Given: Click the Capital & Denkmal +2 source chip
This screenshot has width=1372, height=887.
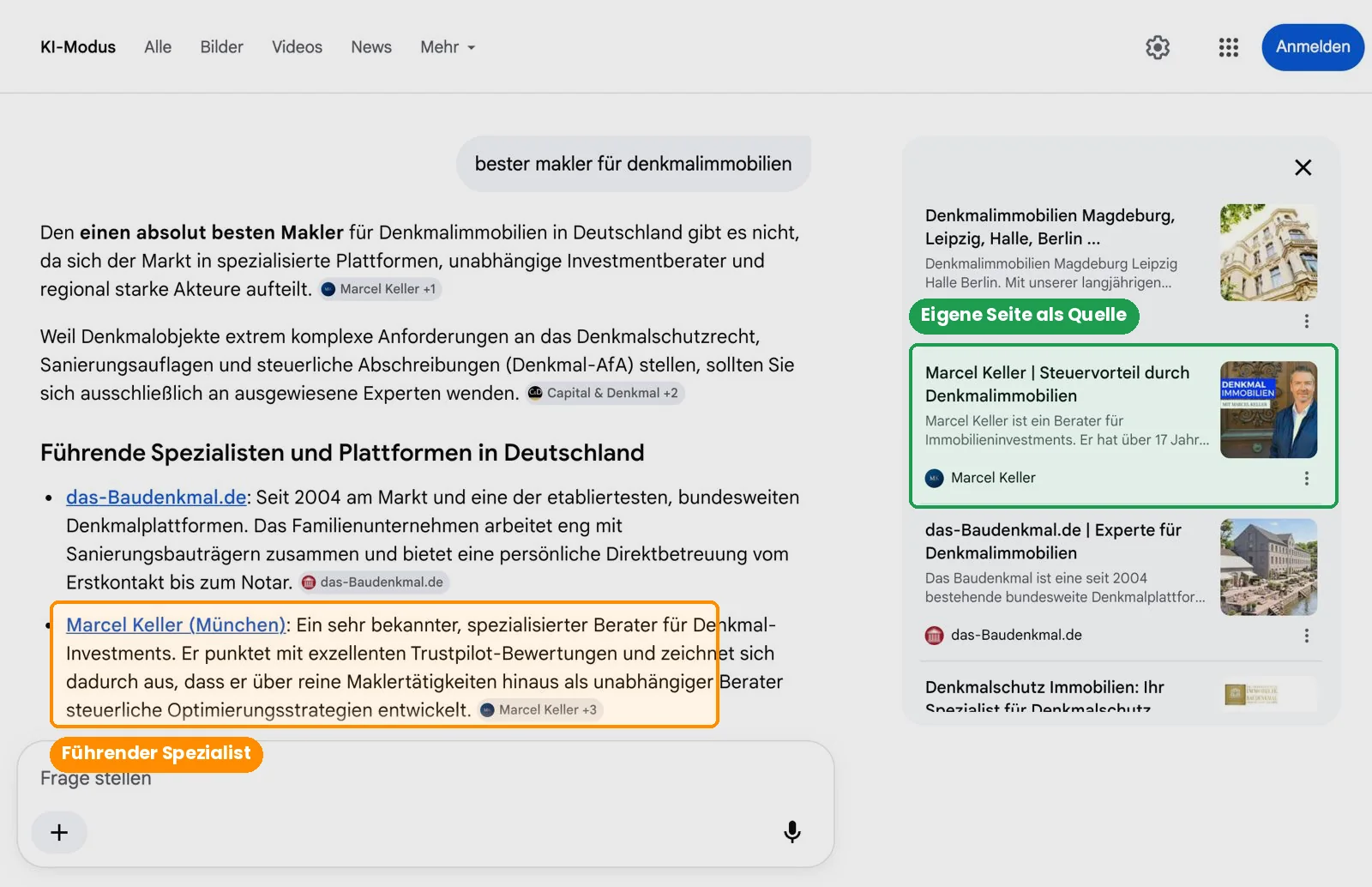Looking at the screenshot, I should 604,393.
